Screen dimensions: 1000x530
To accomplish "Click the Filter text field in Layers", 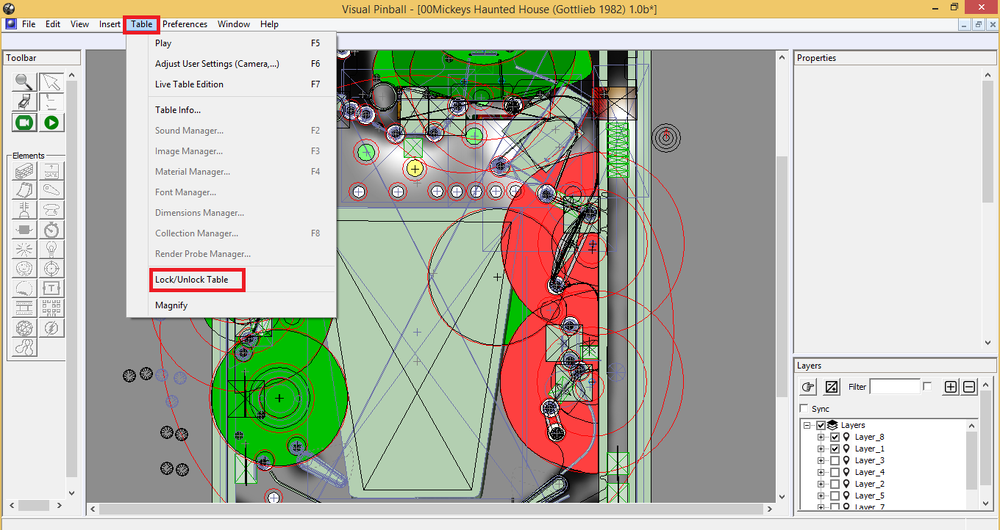I will (895, 386).
